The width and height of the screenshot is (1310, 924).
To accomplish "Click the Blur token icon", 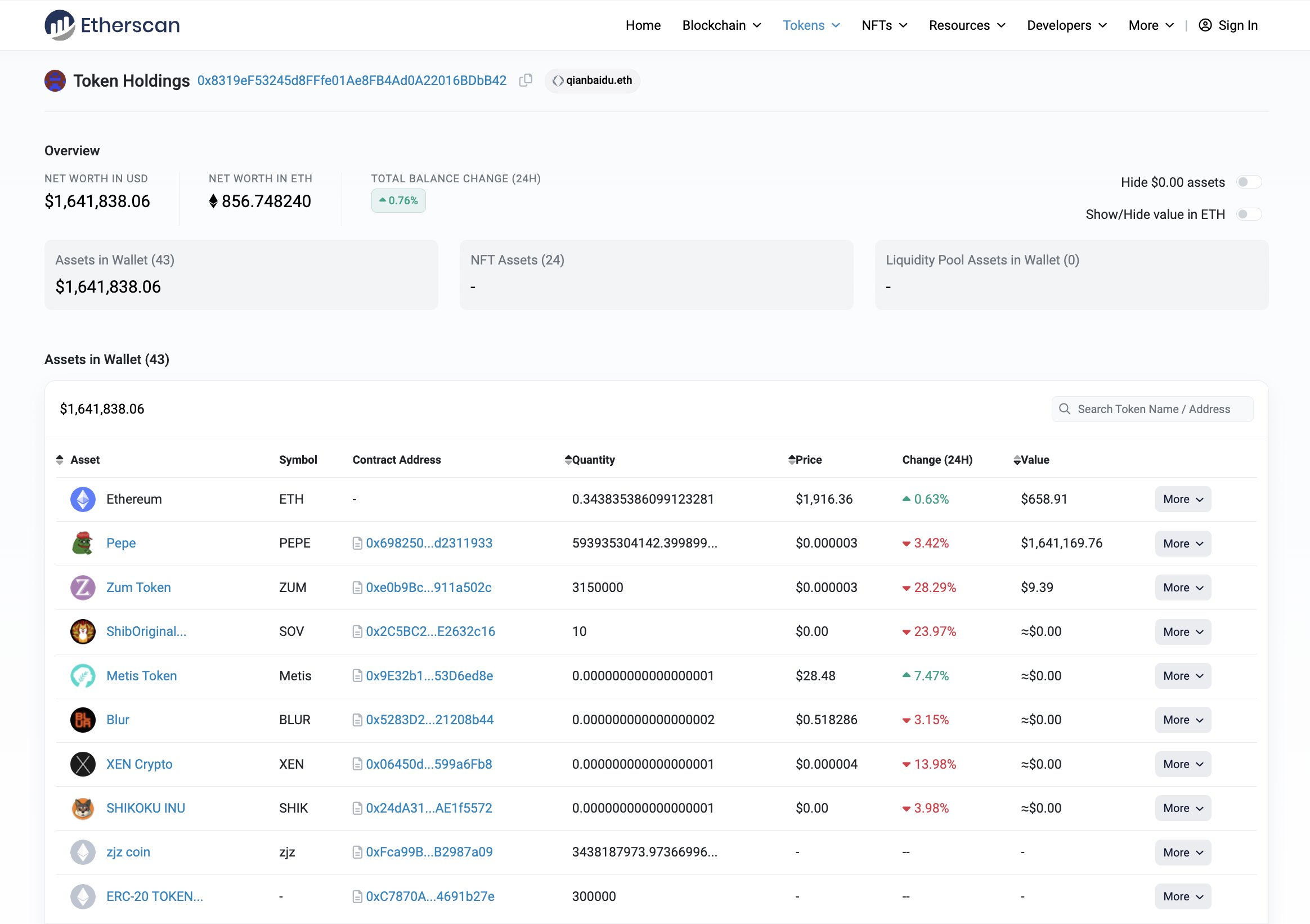I will click(83, 720).
